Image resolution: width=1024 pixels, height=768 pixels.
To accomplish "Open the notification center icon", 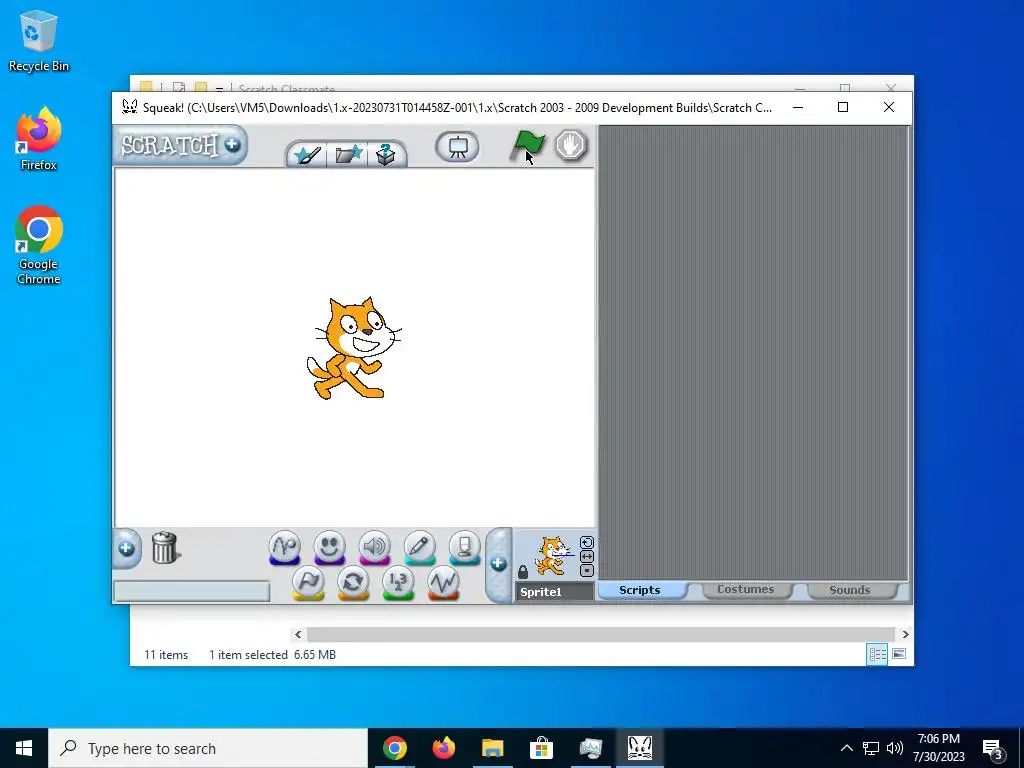I will coord(993,749).
